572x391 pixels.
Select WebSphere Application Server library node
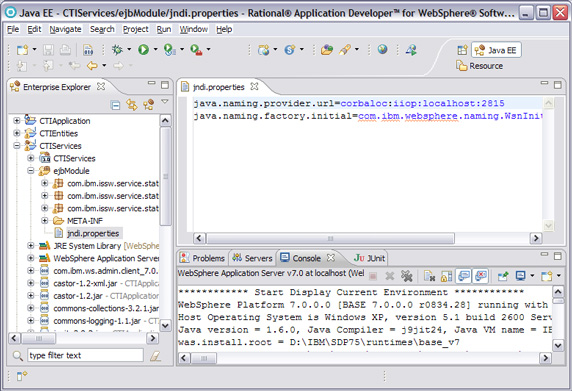pos(106,258)
